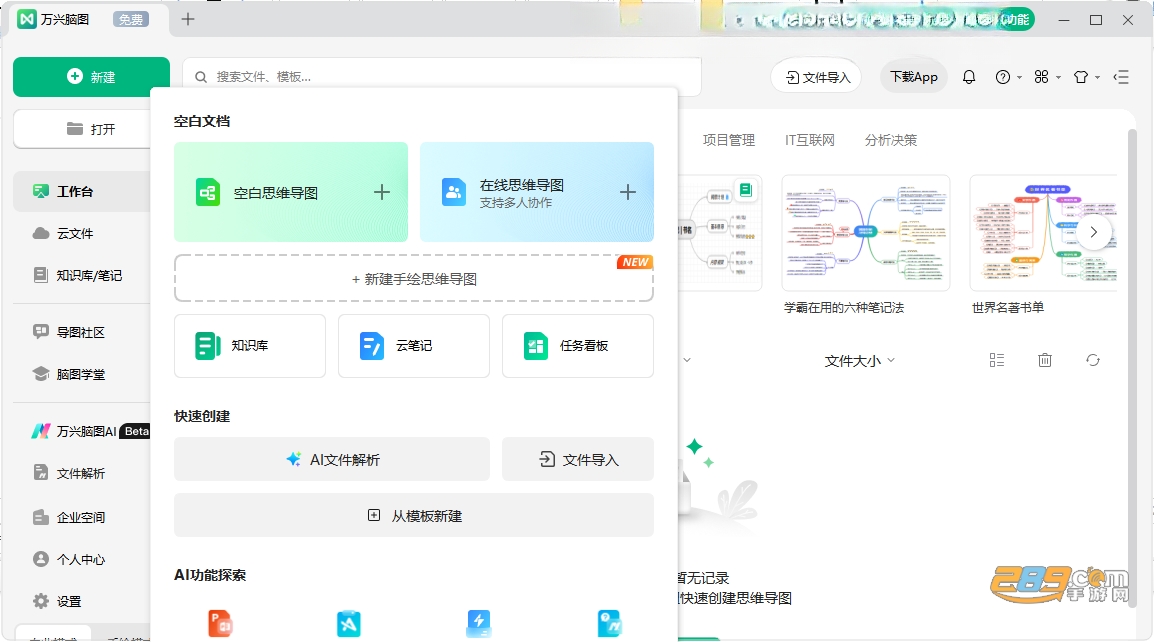This screenshot has width=1154, height=642.
Task: Click 文件导入 in the quick-create section
Action: click(578, 459)
